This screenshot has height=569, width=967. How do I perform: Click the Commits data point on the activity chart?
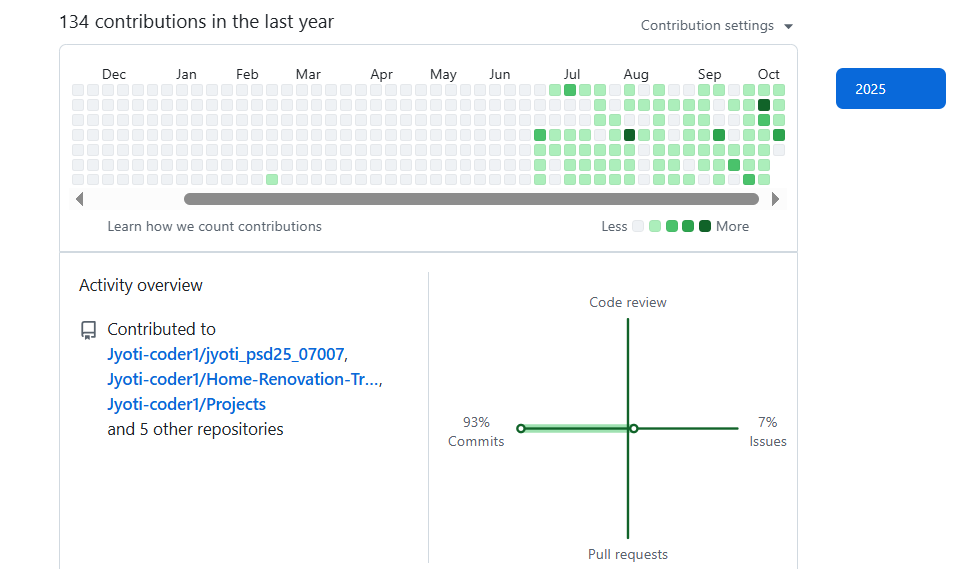520,428
